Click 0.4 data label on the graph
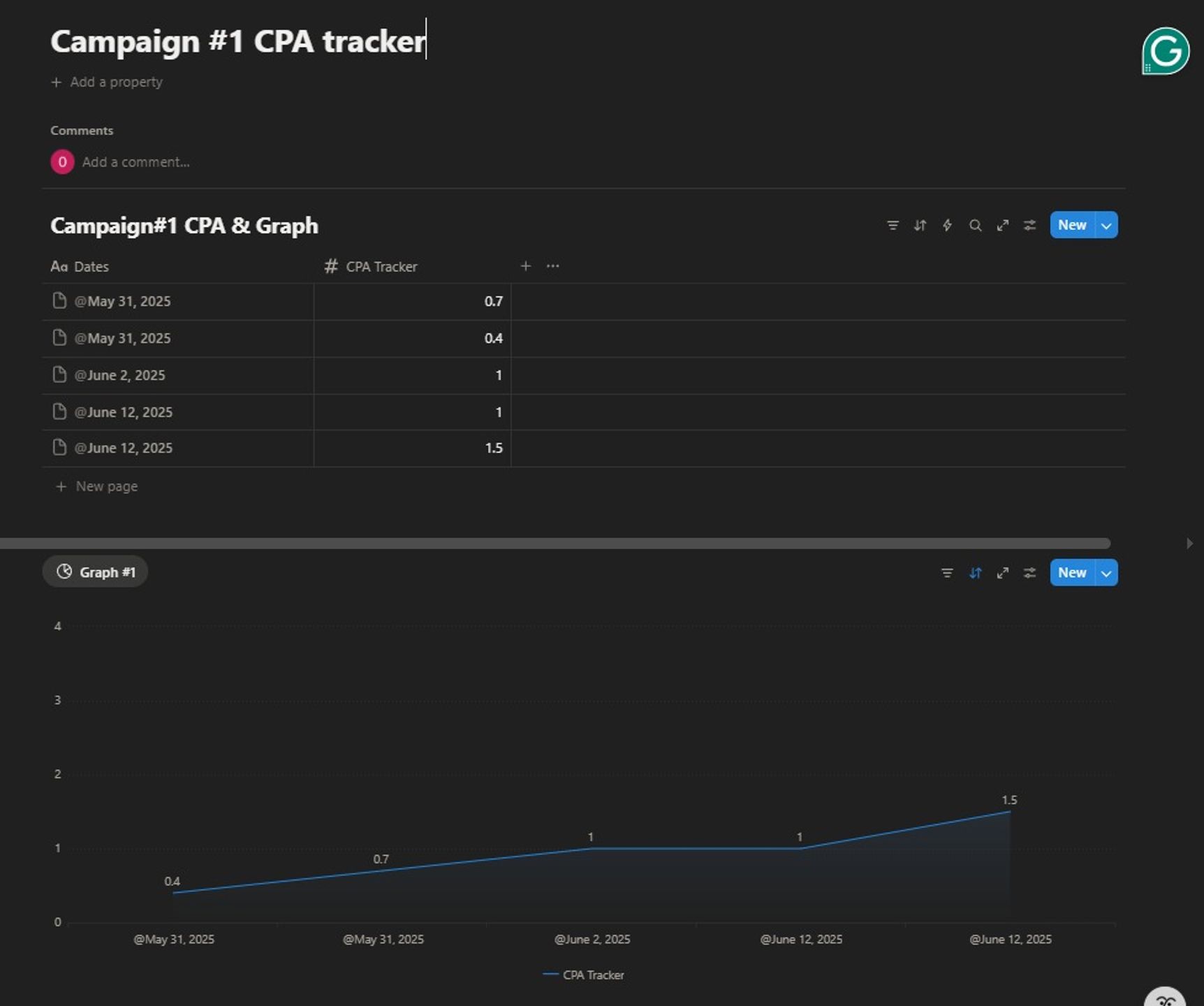Viewport: 1204px width, 1006px height. click(x=172, y=882)
